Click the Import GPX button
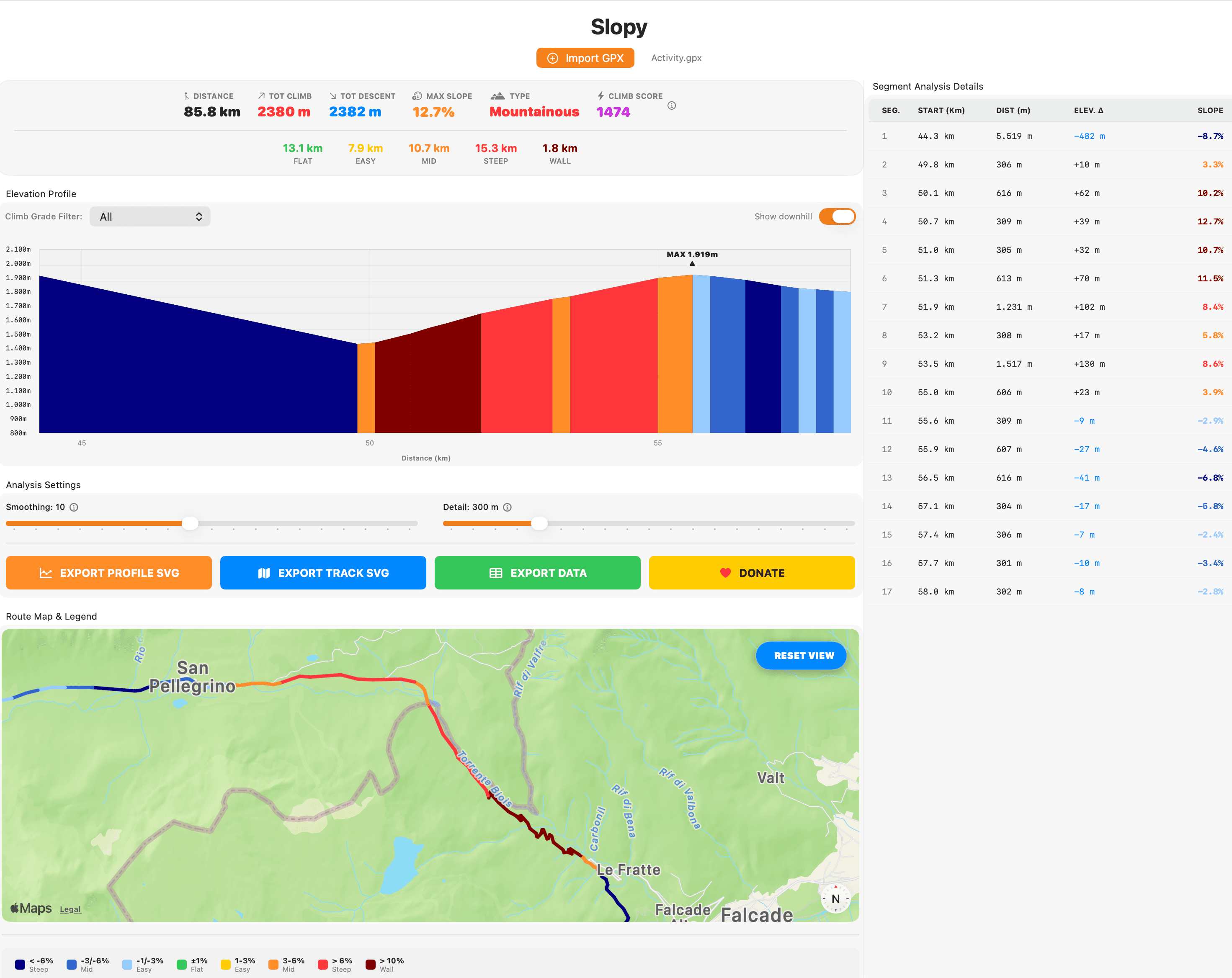The height and width of the screenshot is (978, 1232). coord(585,58)
